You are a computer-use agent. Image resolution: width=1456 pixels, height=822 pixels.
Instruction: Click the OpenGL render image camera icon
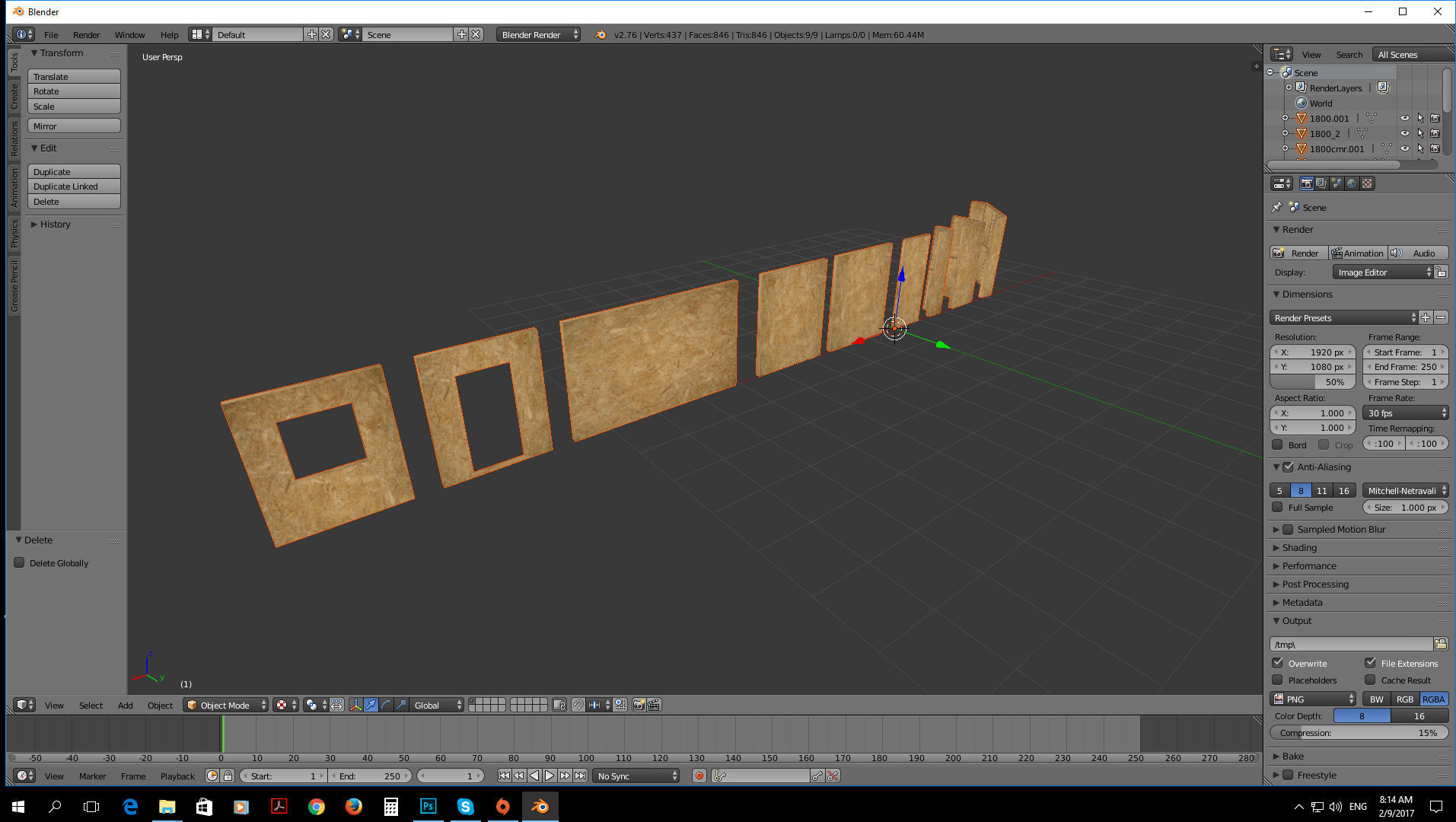click(639, 706)
